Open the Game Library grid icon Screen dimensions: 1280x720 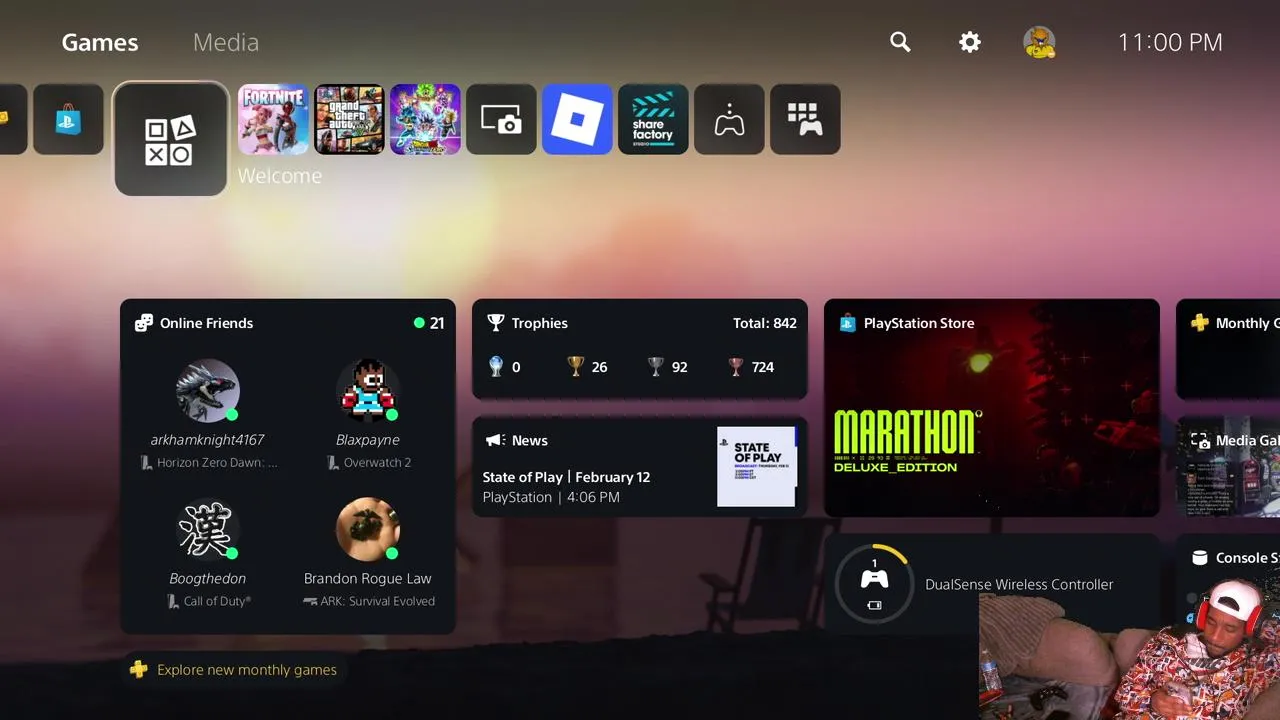pos(805,119)
